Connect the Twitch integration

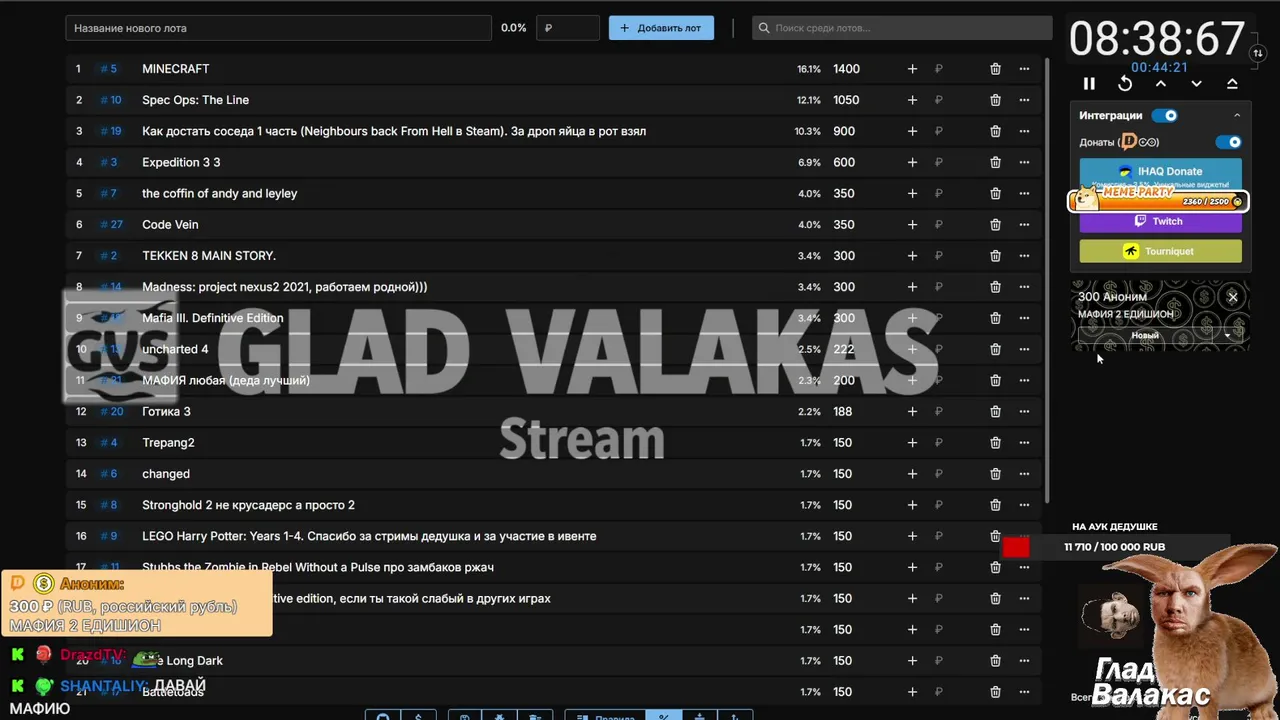click(1160, 221)
